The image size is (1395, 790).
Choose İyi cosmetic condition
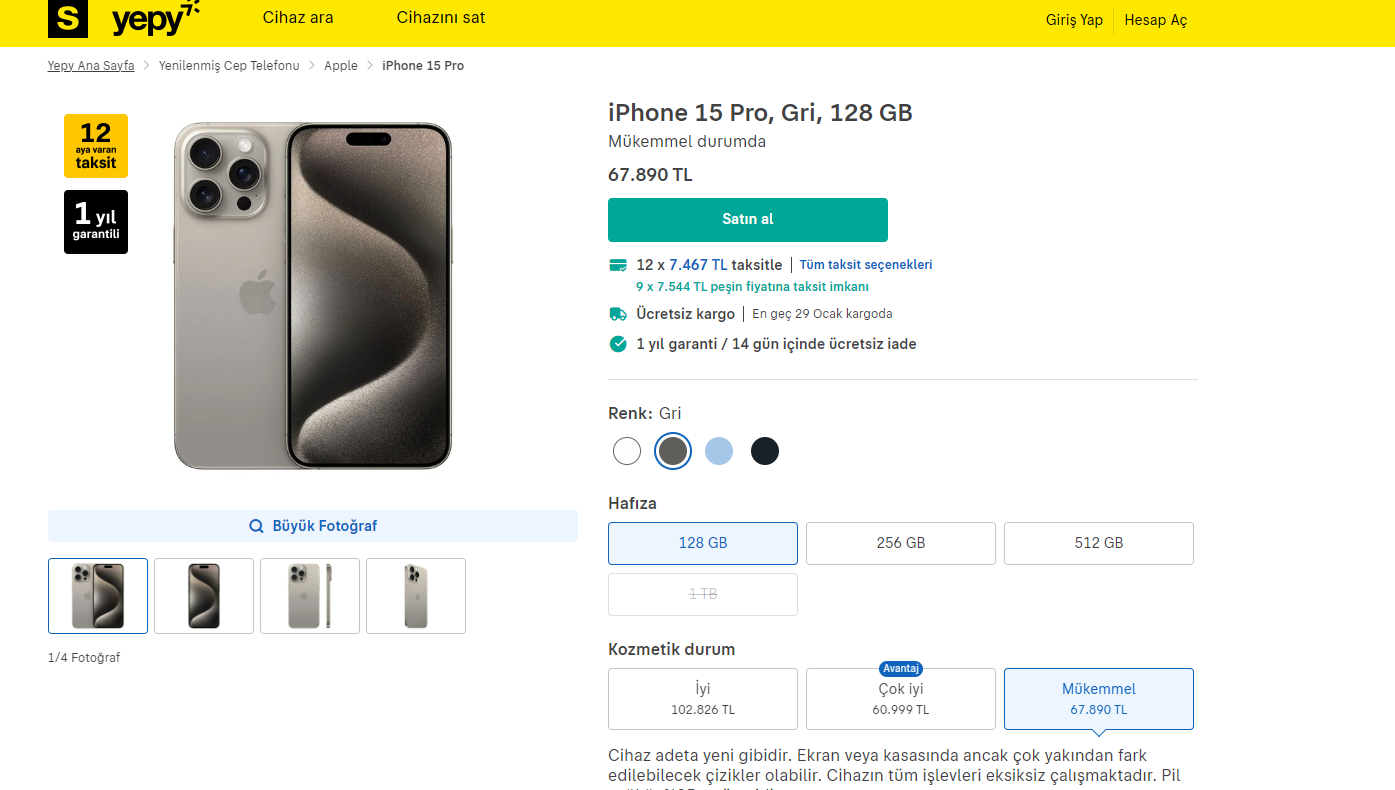(x=703, y=699)
